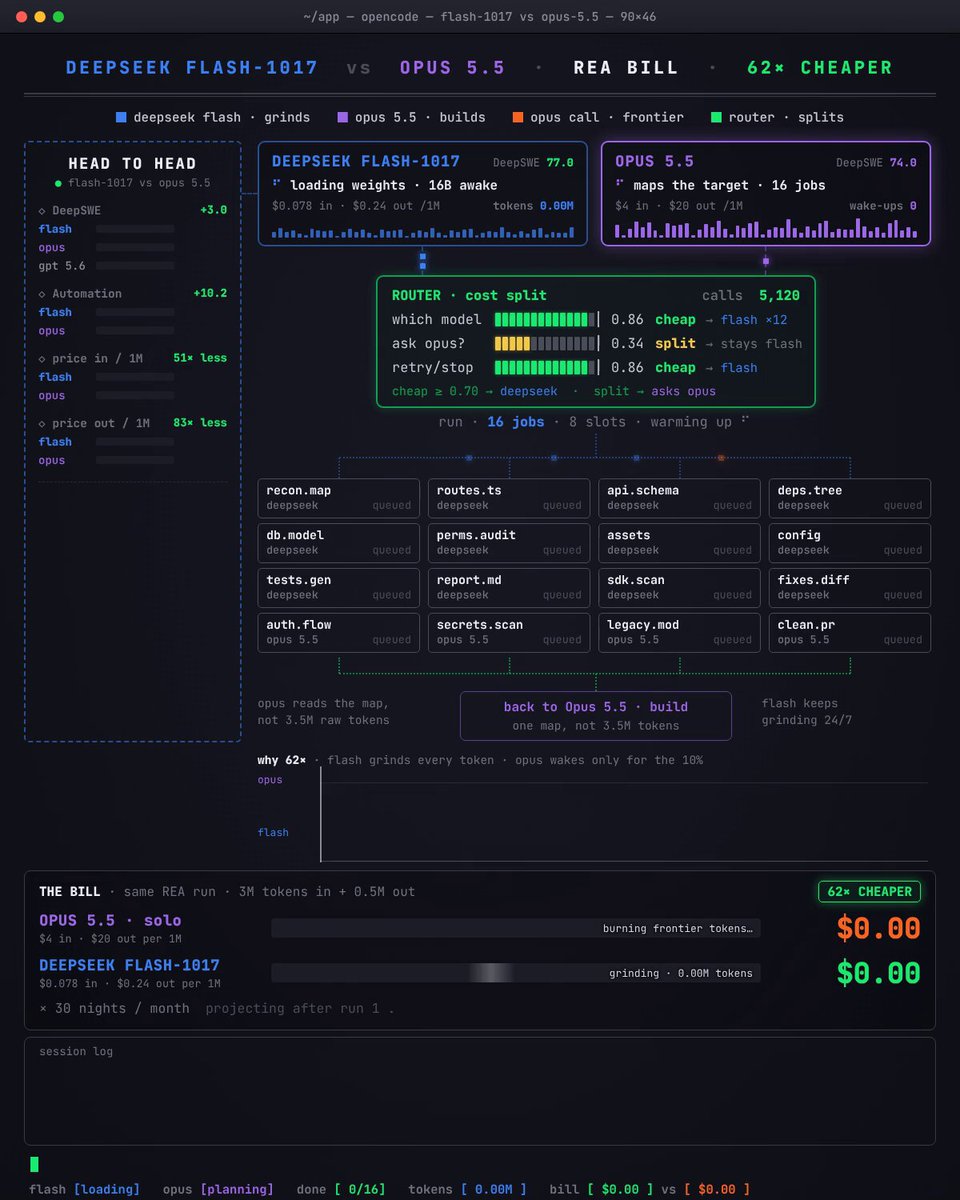960x1200 pixels.
Task: Click the spinner icon before loading weights
Action: 277,184
